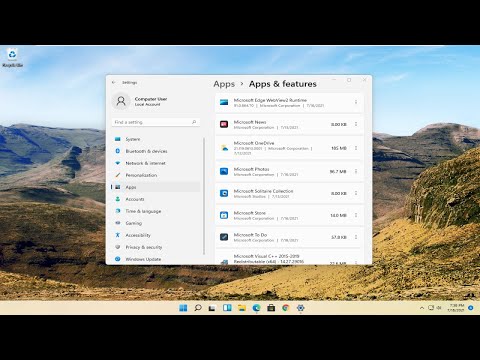The width and height of the screenshot is (480, 360).
Task: Open Time & language settings
Action: [156, 211]
